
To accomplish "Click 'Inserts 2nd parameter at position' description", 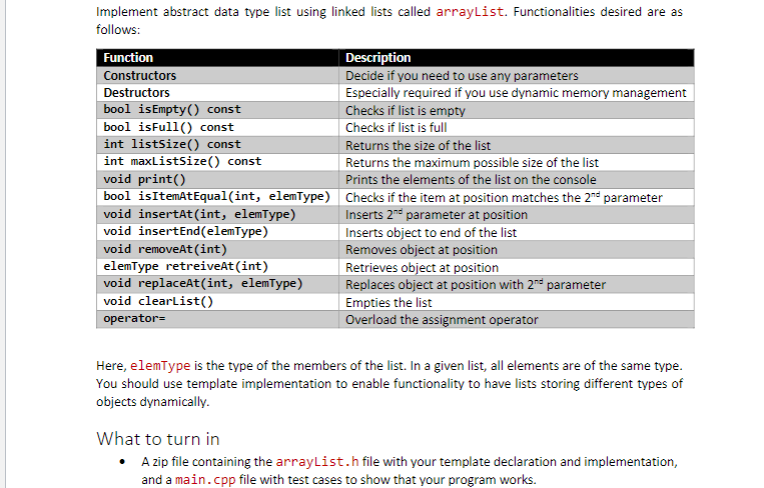I will [x=437, y=215].
